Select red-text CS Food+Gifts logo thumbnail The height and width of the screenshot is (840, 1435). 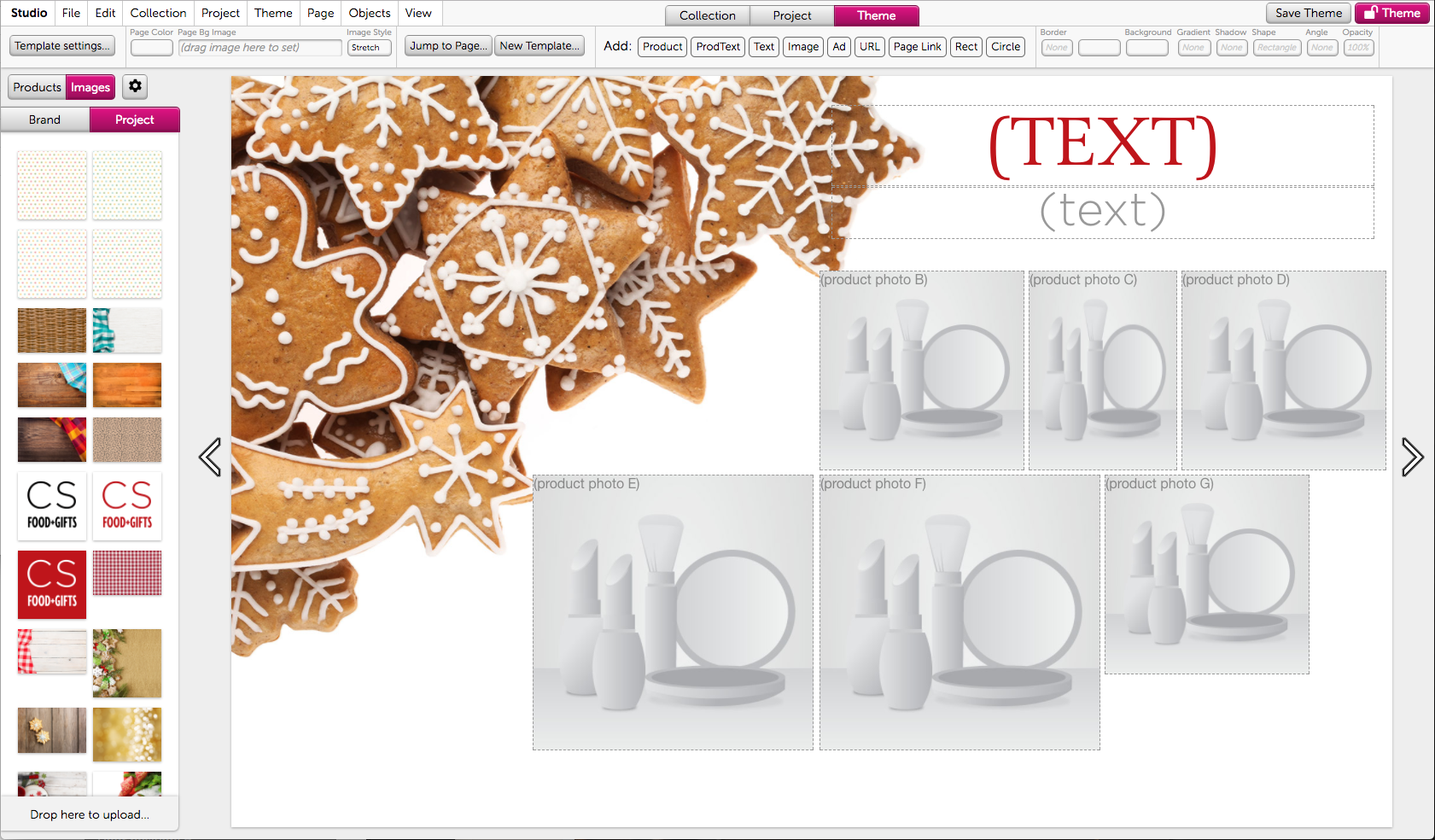127,506
